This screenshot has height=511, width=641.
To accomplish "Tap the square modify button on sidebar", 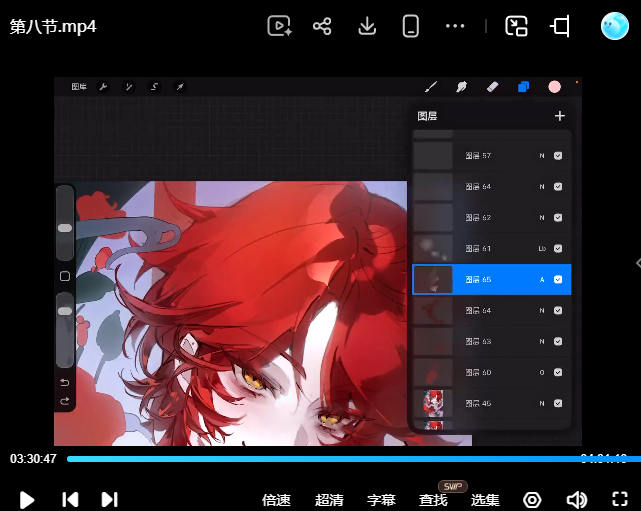I will tap(65, 276).
